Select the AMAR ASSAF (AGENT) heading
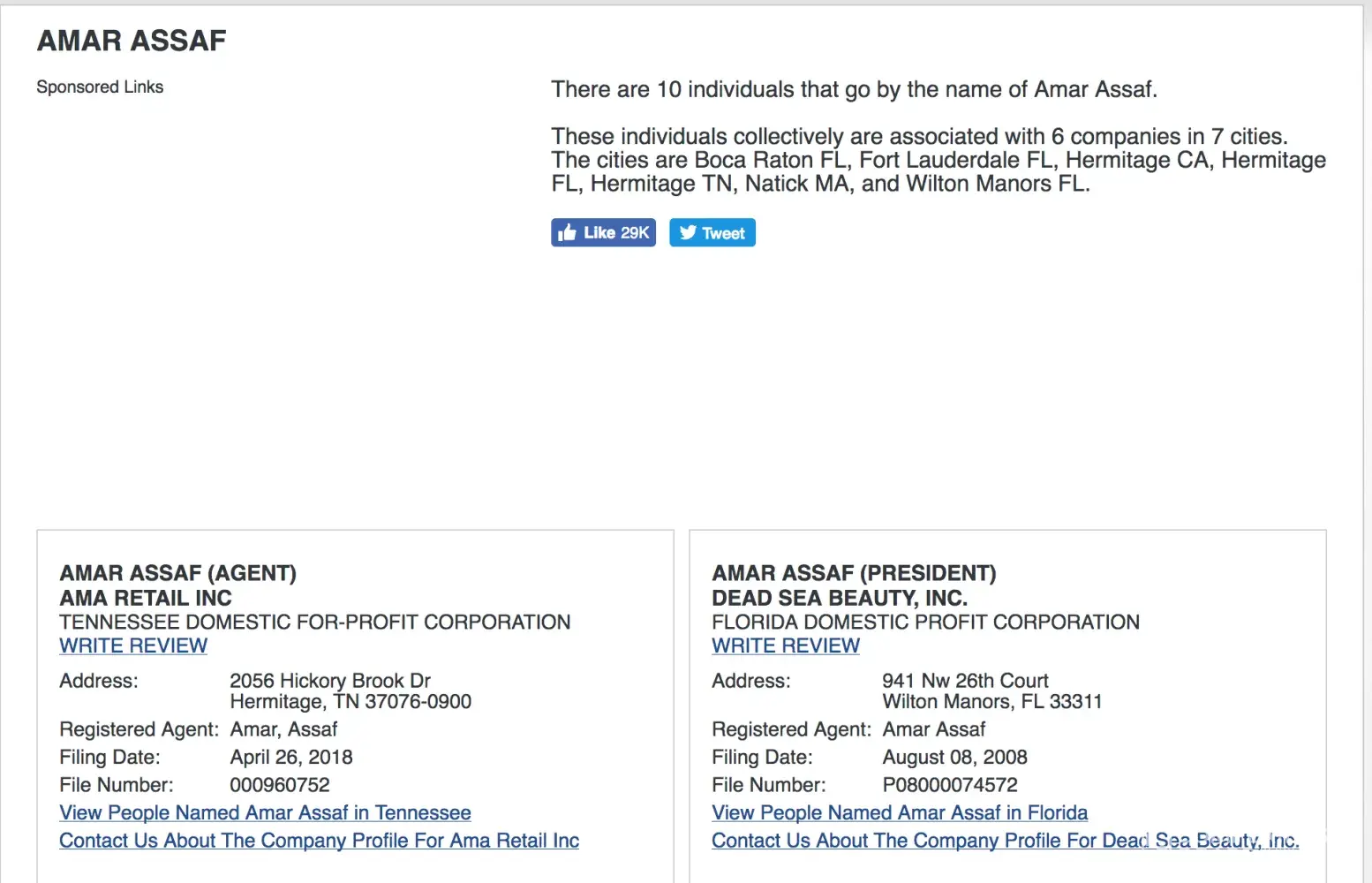The width and height of the screenshot is (1372, 883). 177,574
